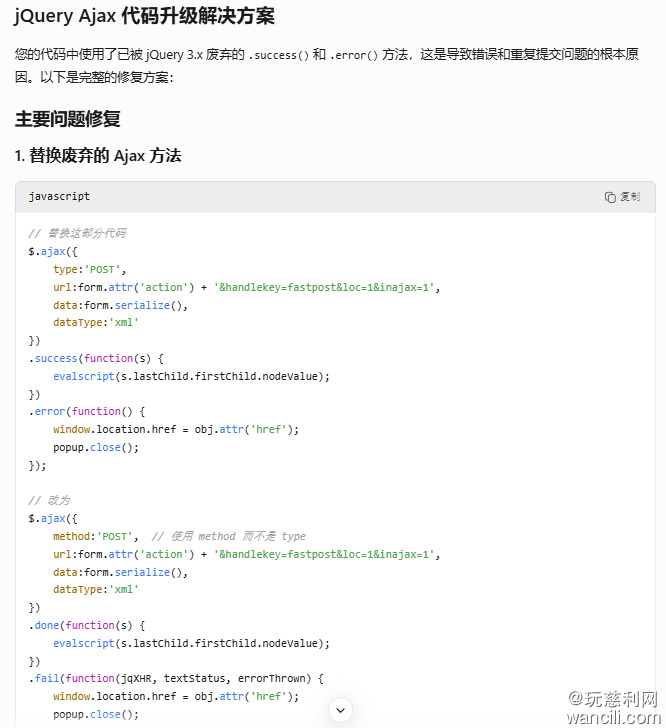Click inline code '.error()' in the intro paragraph
This screenshot has height=728, width=666.
coord(354,55)
